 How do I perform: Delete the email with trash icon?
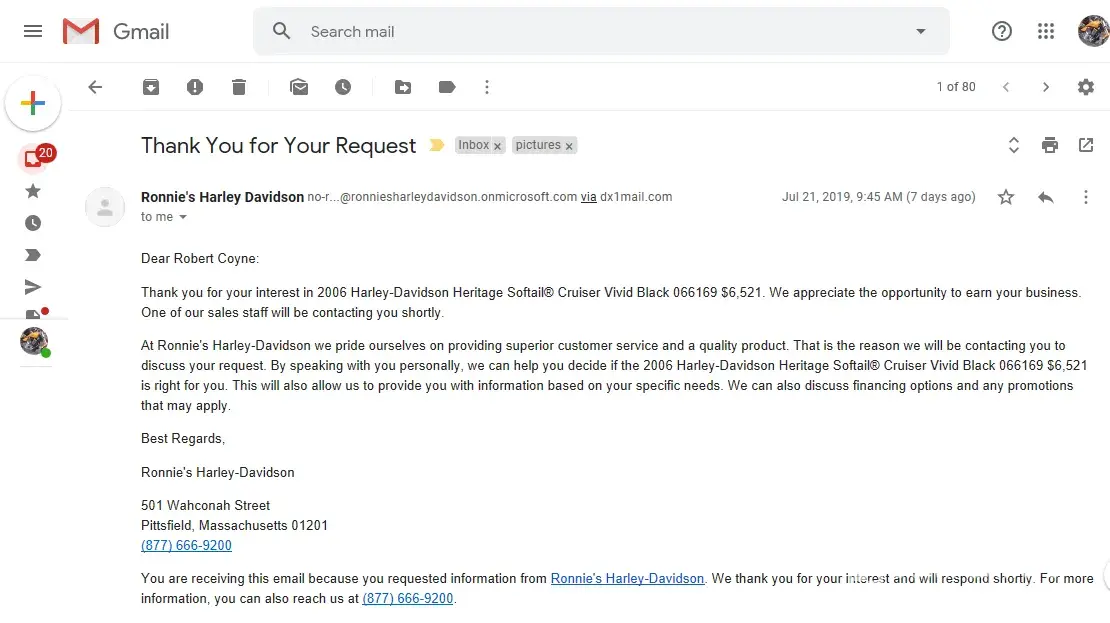(x=239, y=87)
